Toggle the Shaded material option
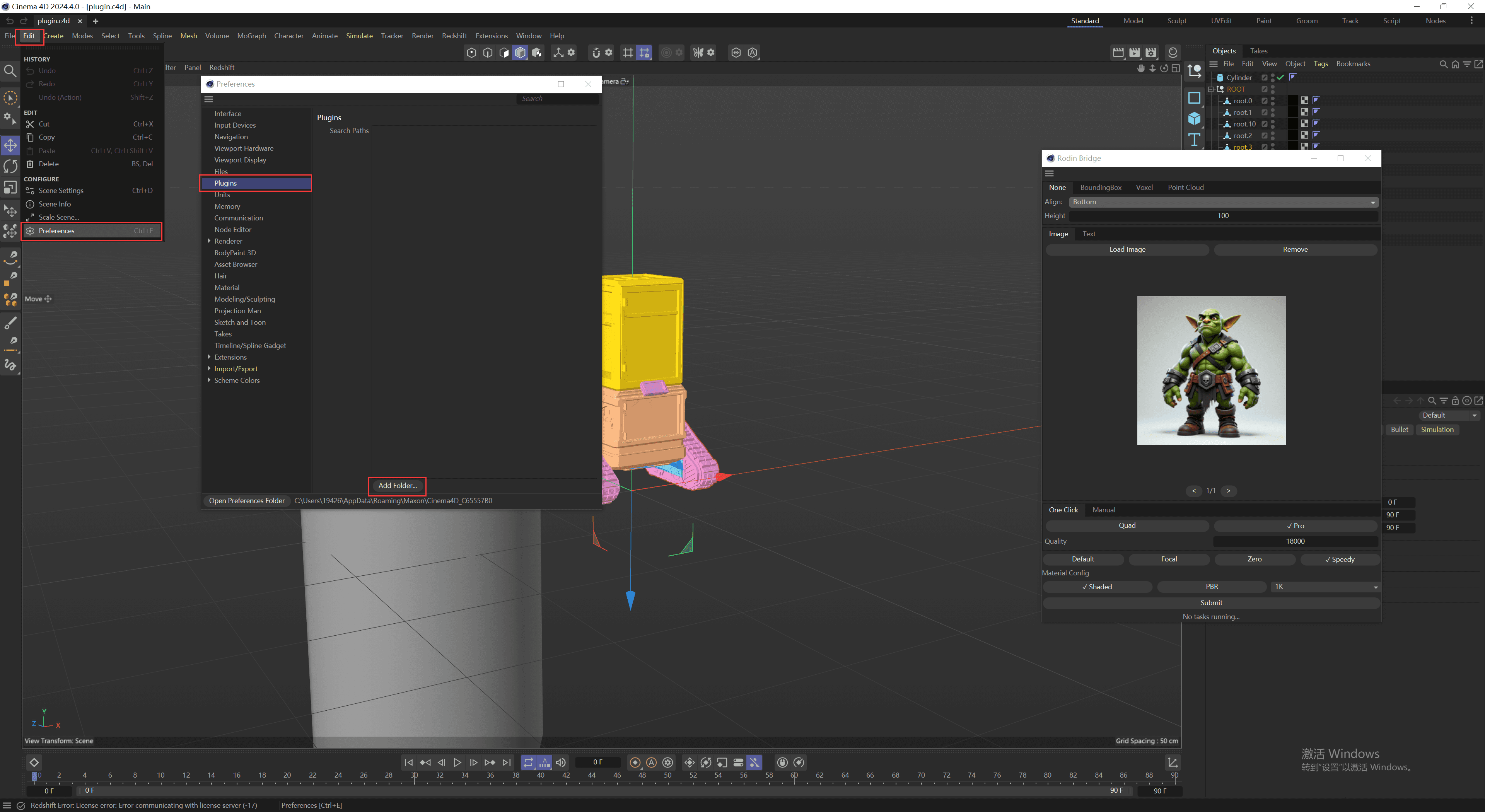The height and width of the screenshot is (812, 1485). [x=1097, y=587]
